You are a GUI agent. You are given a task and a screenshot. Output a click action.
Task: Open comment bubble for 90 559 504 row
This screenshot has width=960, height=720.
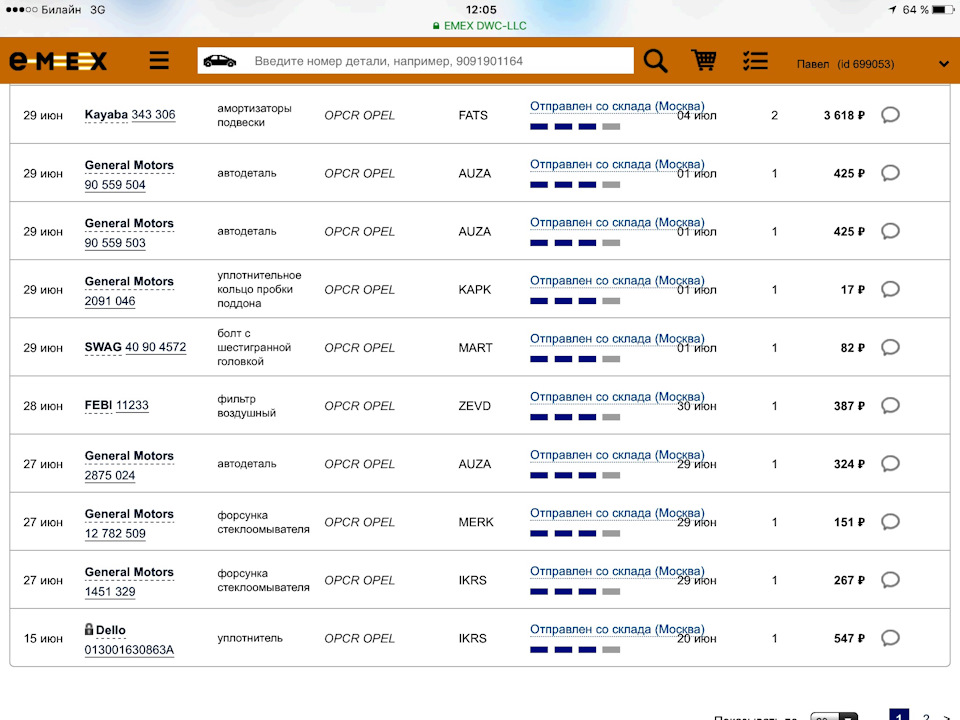pyautogui.click(x=890, y=173)
